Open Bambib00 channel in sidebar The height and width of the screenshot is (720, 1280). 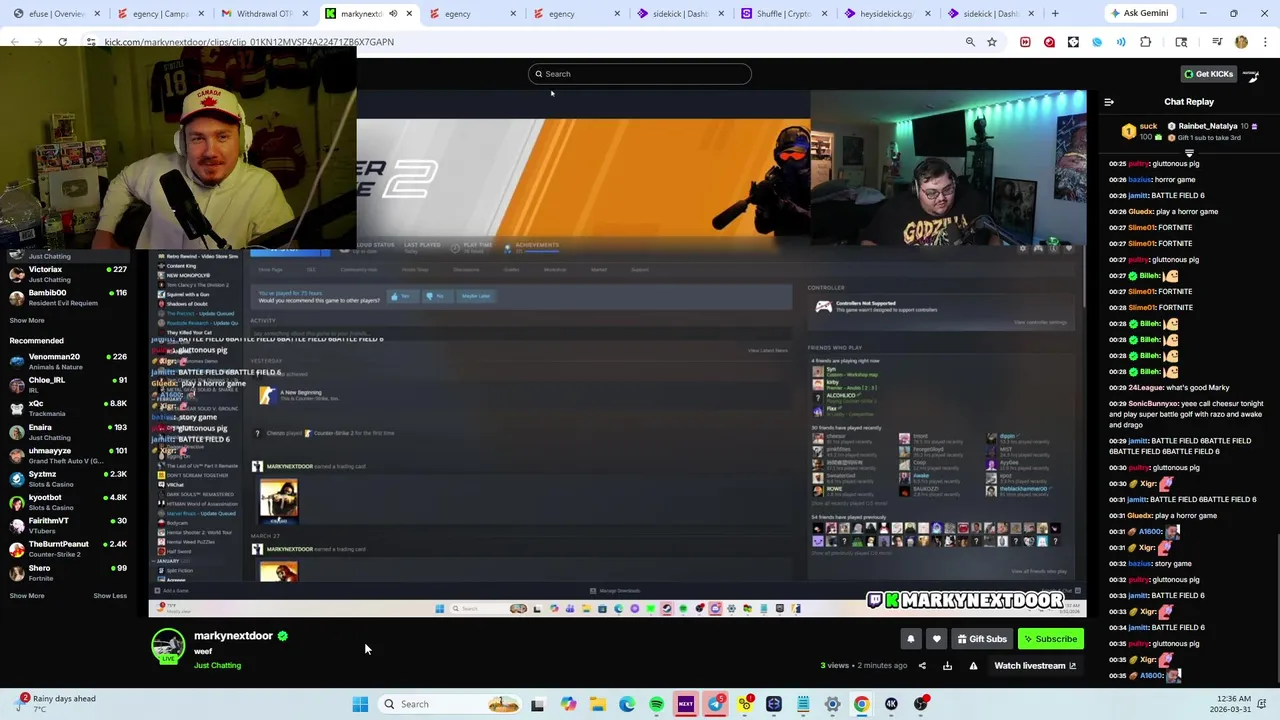[68, 298]
